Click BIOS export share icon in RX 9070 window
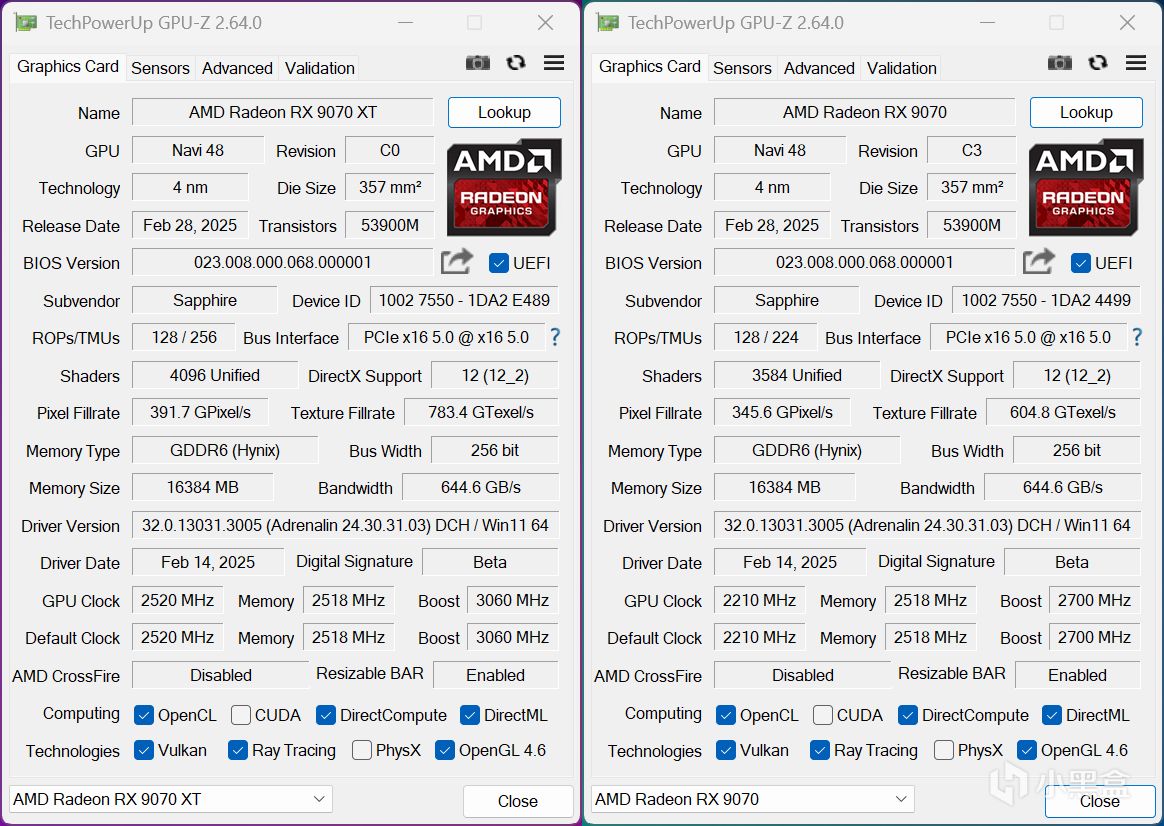This screenshot has width=1164, height=826. click(x=1039, y=262)
